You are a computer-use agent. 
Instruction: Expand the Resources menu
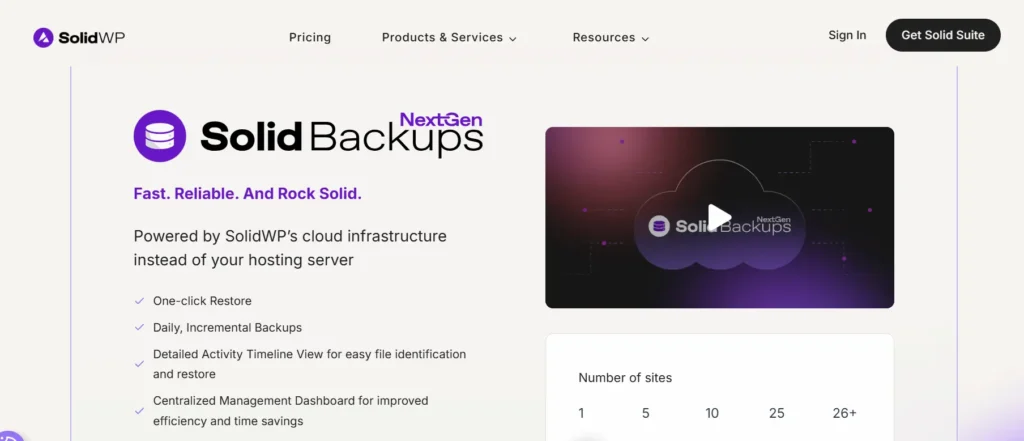coord(611,37)
